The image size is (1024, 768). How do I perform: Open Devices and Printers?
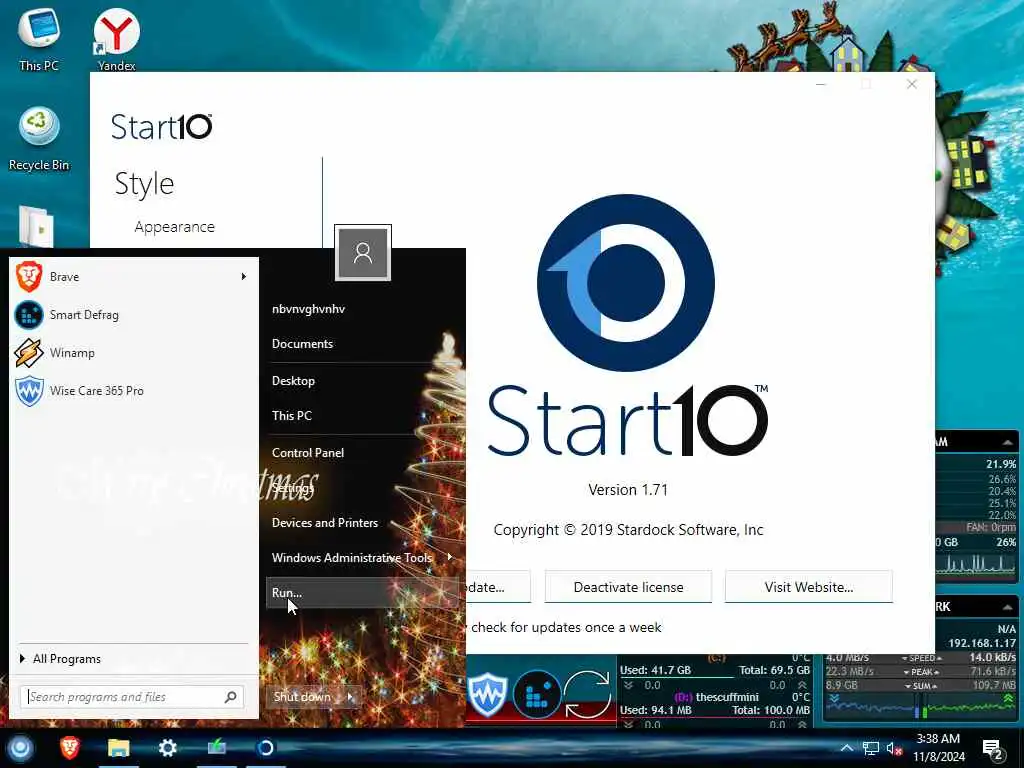[325, 522]
